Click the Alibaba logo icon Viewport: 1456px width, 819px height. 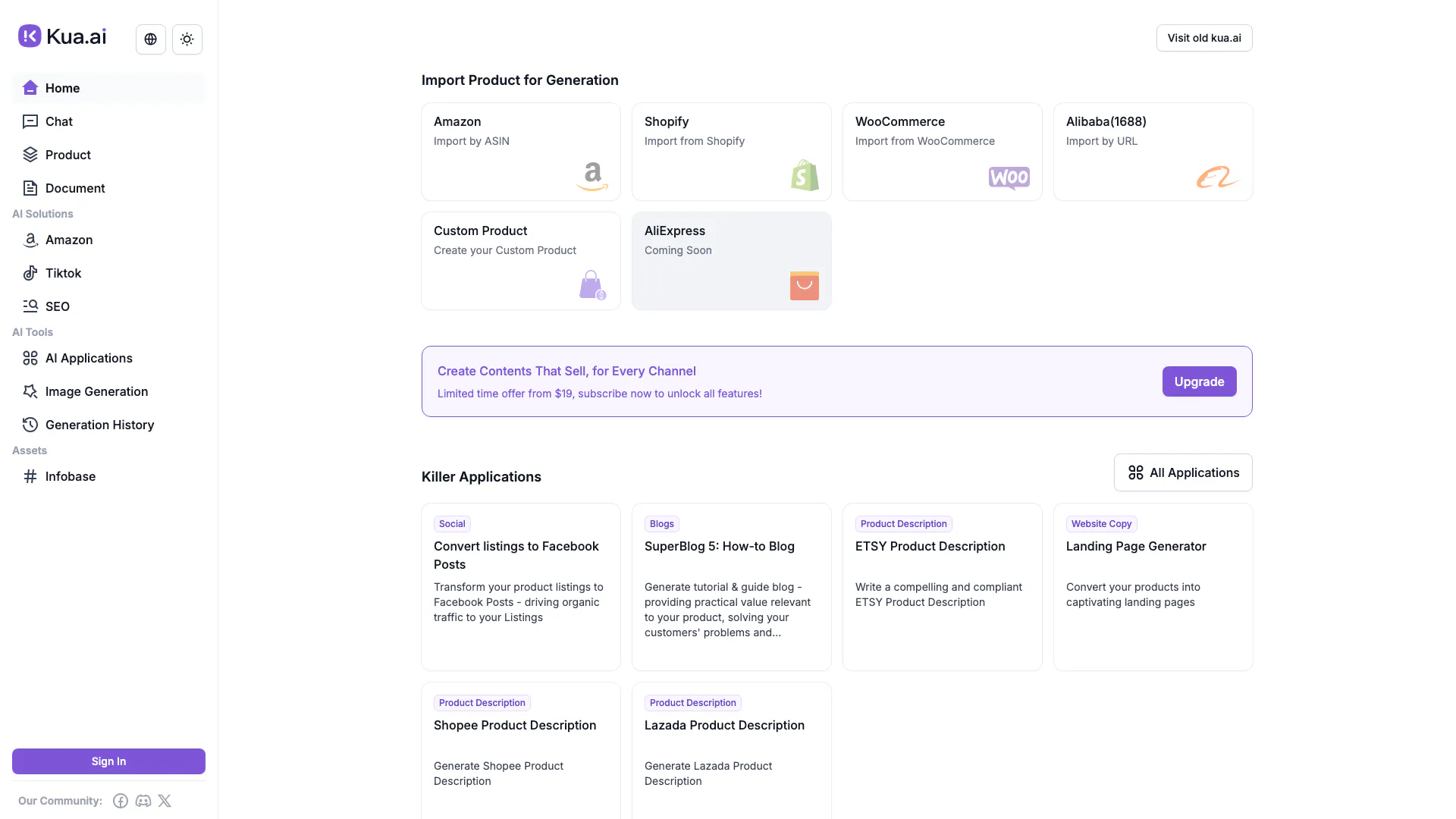[1216, 177]
